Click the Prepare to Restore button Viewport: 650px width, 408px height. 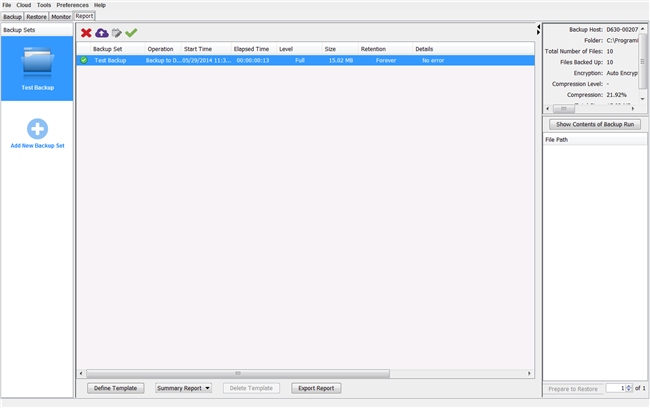[573, 389]
